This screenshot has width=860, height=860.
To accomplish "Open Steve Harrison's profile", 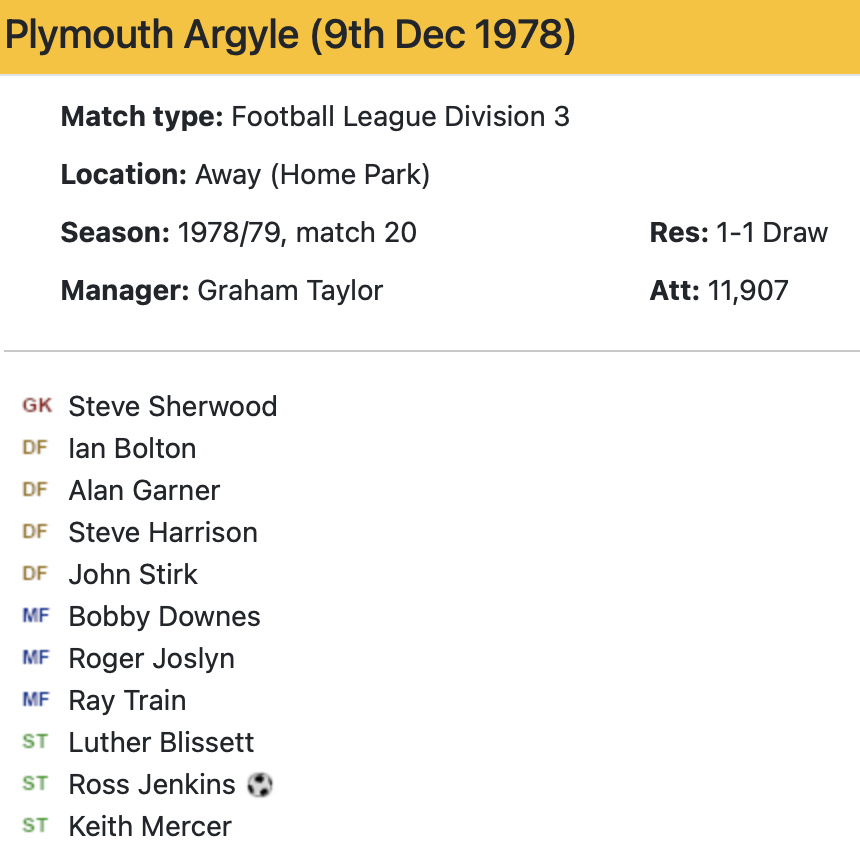I will pyautogui.click(x=163, y=533).
